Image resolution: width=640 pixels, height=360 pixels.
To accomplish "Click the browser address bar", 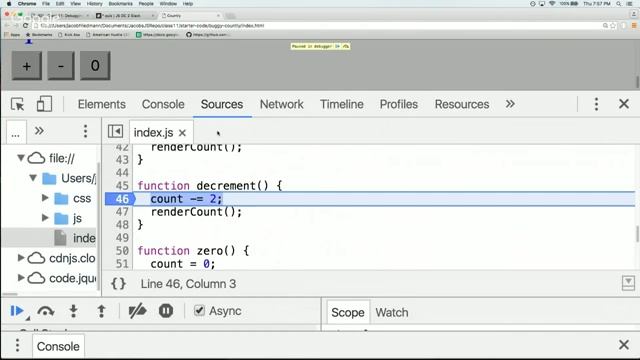I will [x=318, y=25].
